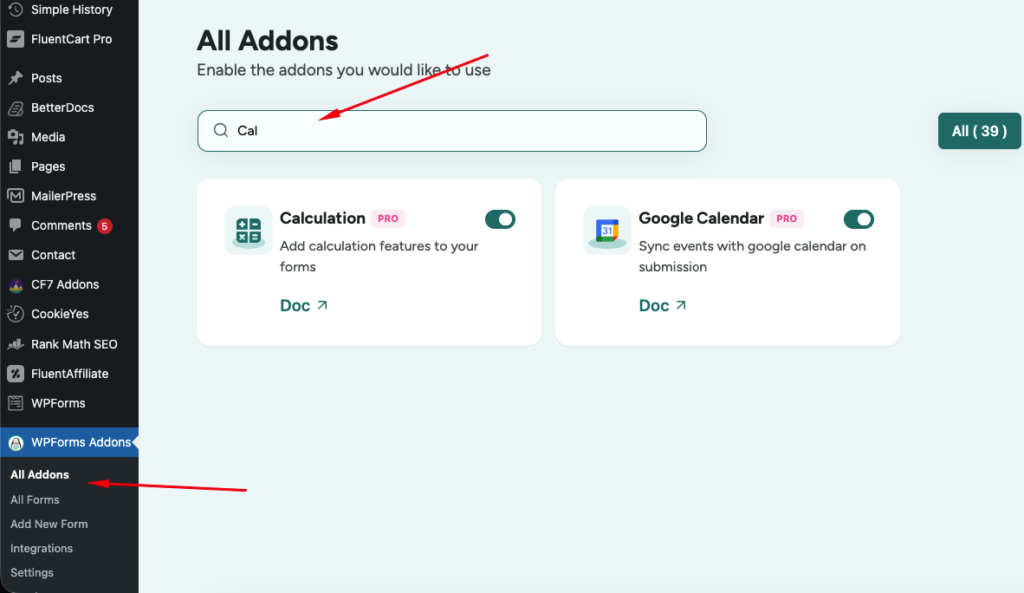This screenshot has height=593, width=1024.
Task: Click the Rank Math SEO chart icon
Action: click(x=16, y=344)
